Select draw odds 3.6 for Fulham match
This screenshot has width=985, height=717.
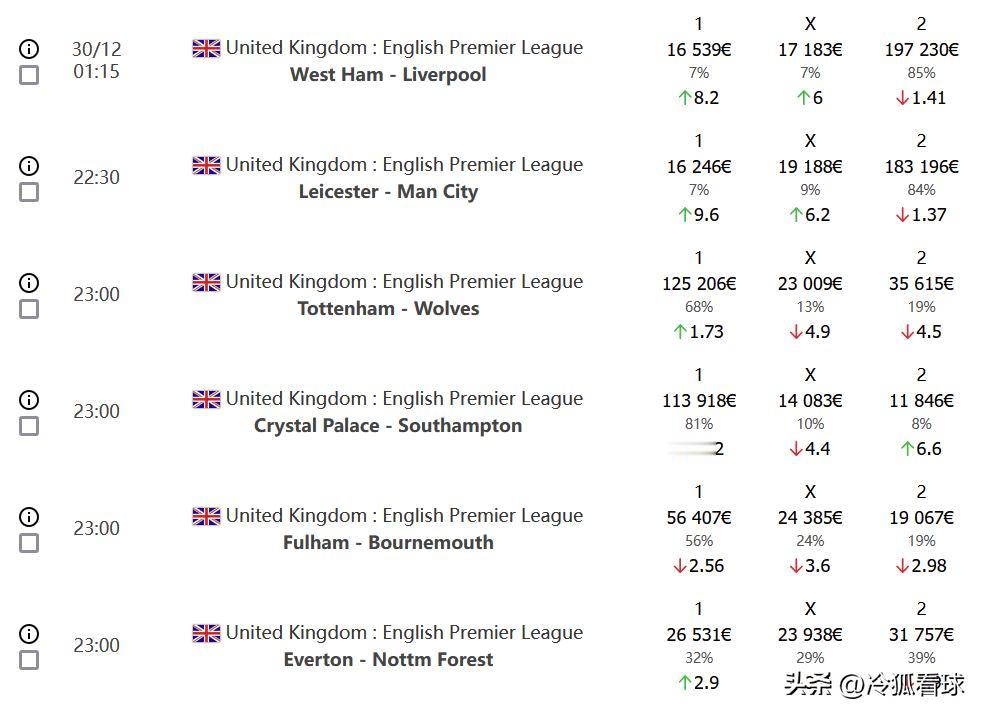coord(810,566)
